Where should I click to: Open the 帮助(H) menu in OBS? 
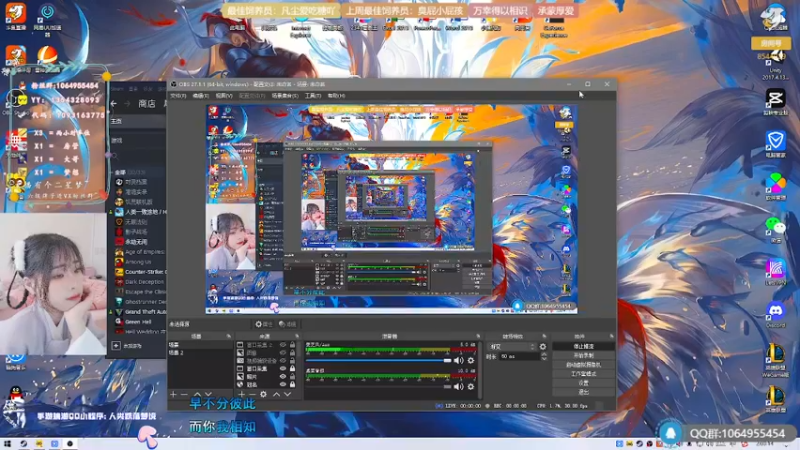coord(336,96)
